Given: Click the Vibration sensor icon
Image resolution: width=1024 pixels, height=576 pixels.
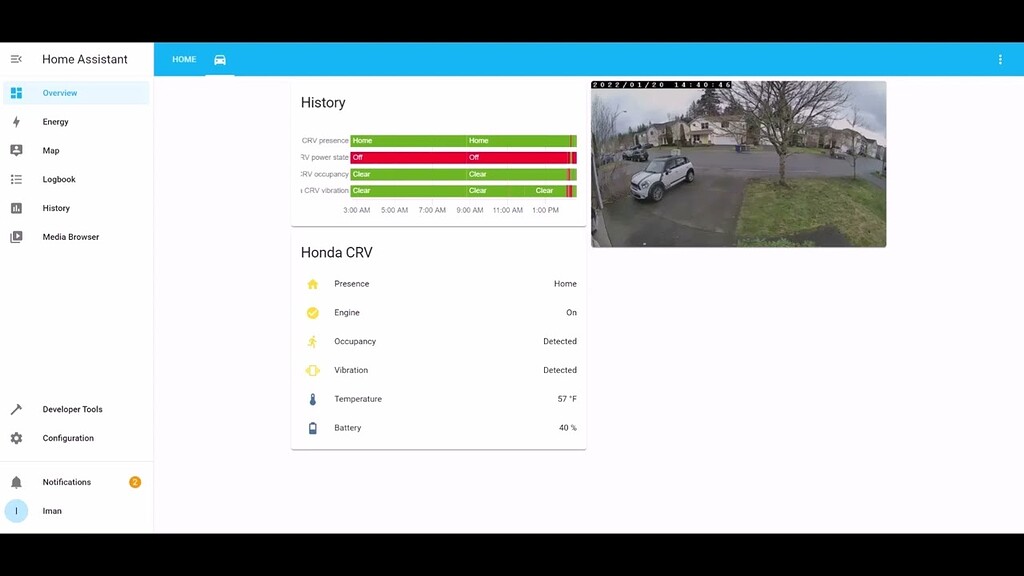Looking at the screenshot, I should pyautogui.click(x=314, y=370).
